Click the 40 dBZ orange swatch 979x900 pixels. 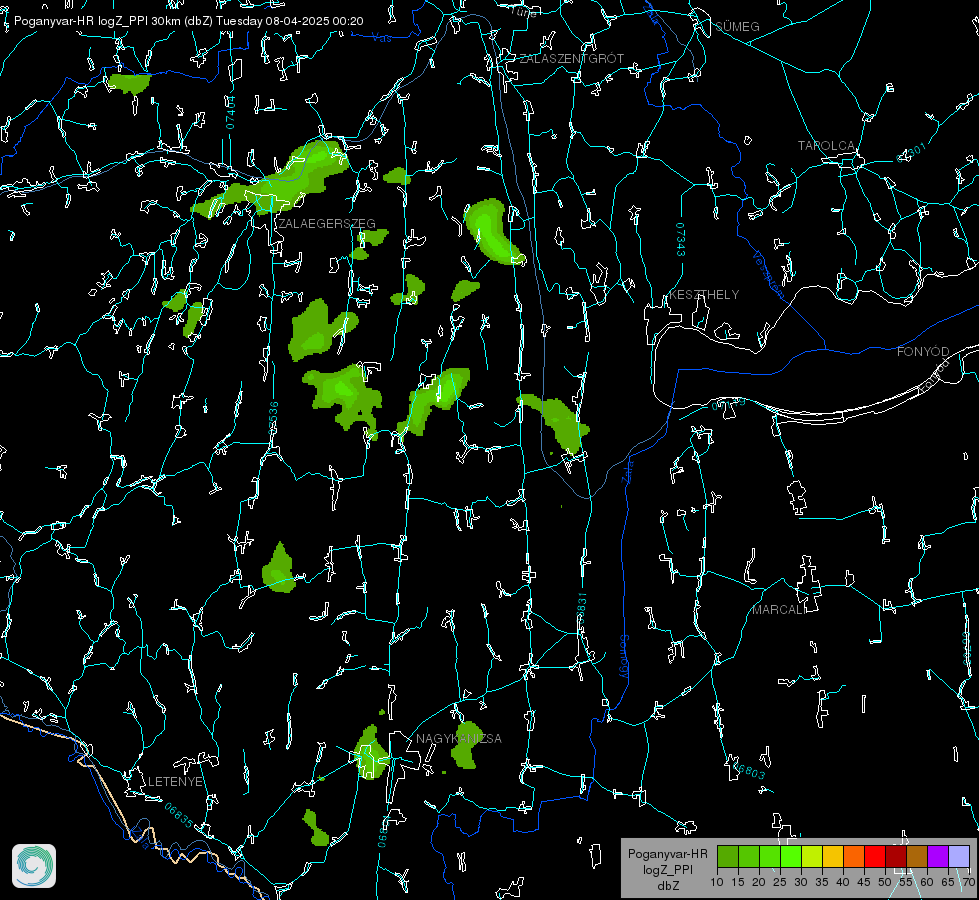854,856
